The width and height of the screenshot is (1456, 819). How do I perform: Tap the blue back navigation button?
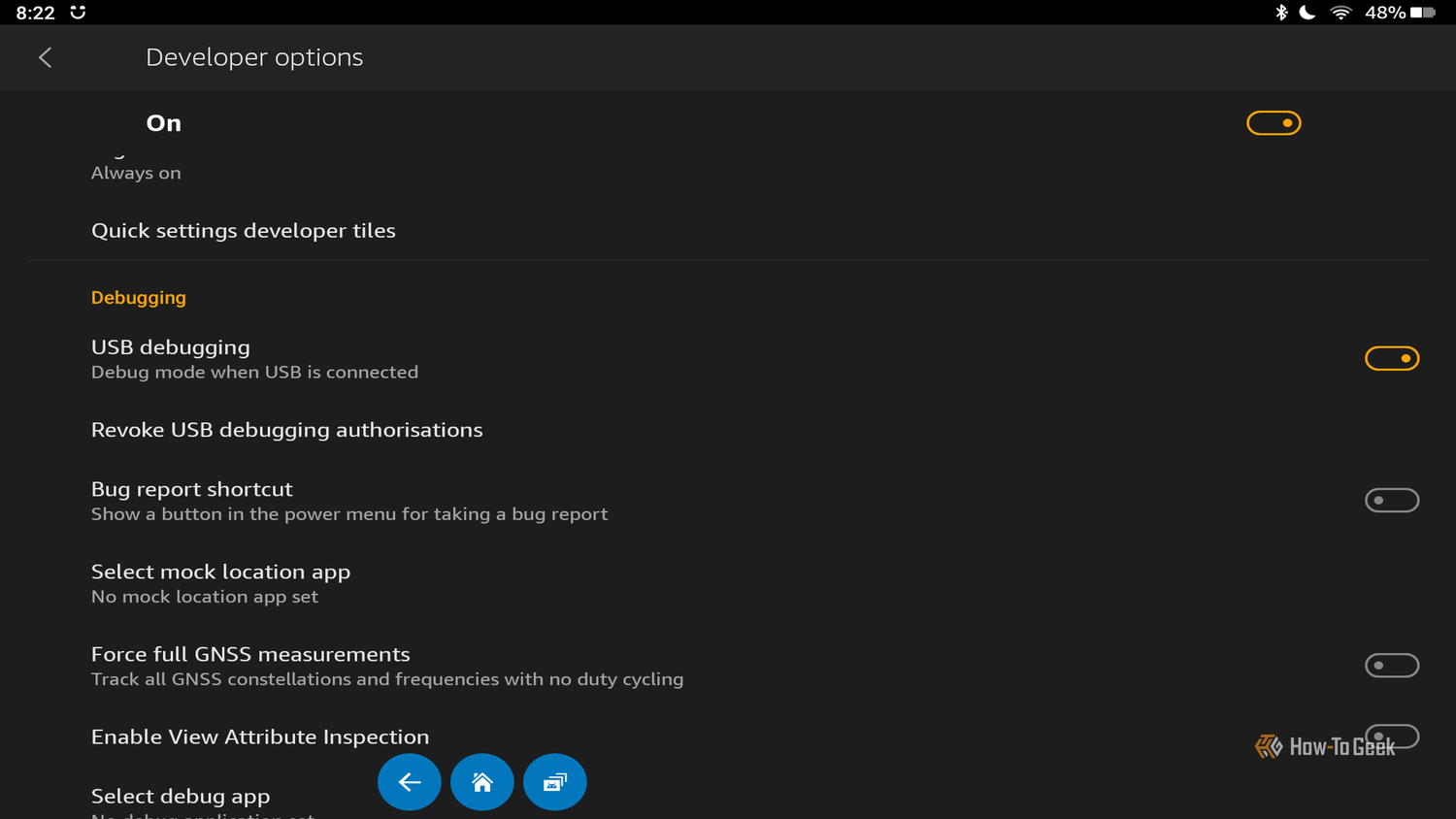click(x=410, y=782)
